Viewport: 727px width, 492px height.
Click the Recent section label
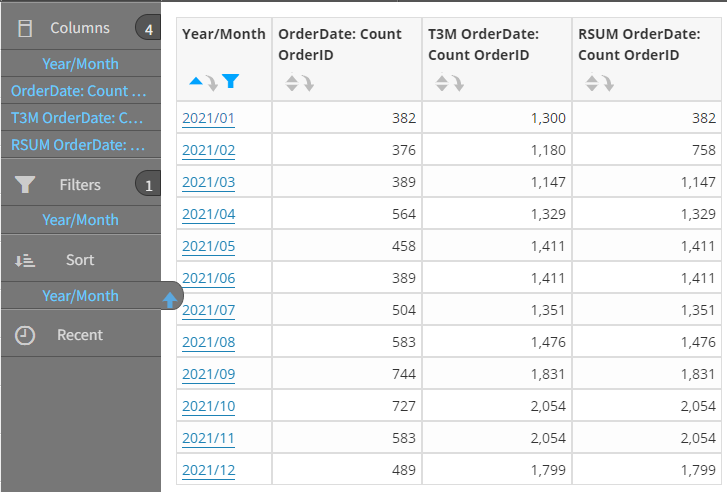click(x=80, y=335)
